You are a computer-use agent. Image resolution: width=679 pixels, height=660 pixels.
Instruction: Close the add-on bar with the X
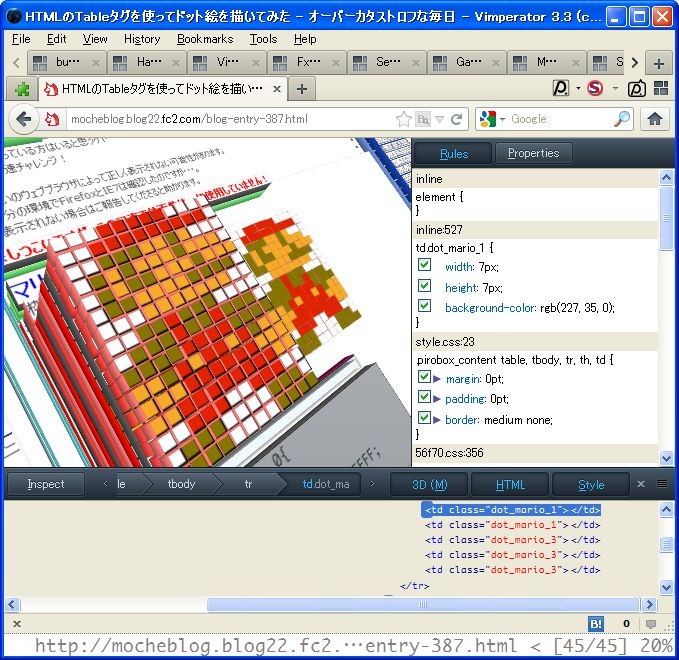[17, 624]
